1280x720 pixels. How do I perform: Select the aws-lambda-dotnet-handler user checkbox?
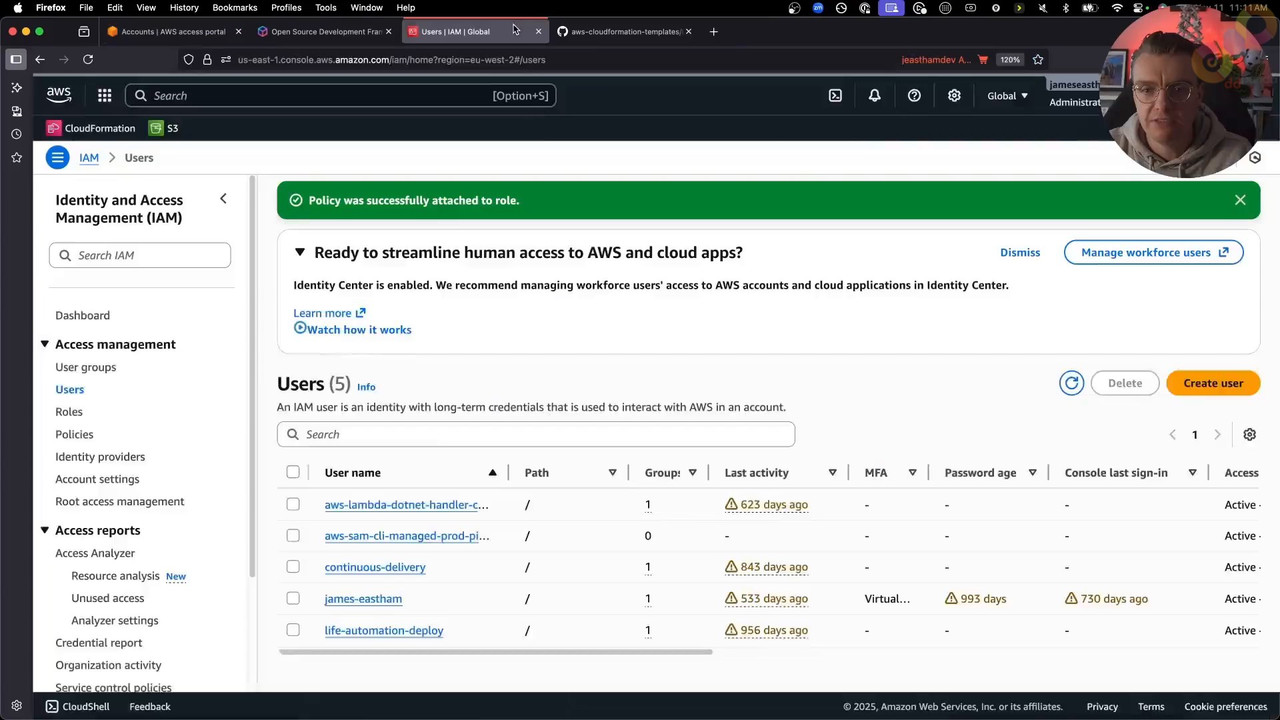pos(293,504)
